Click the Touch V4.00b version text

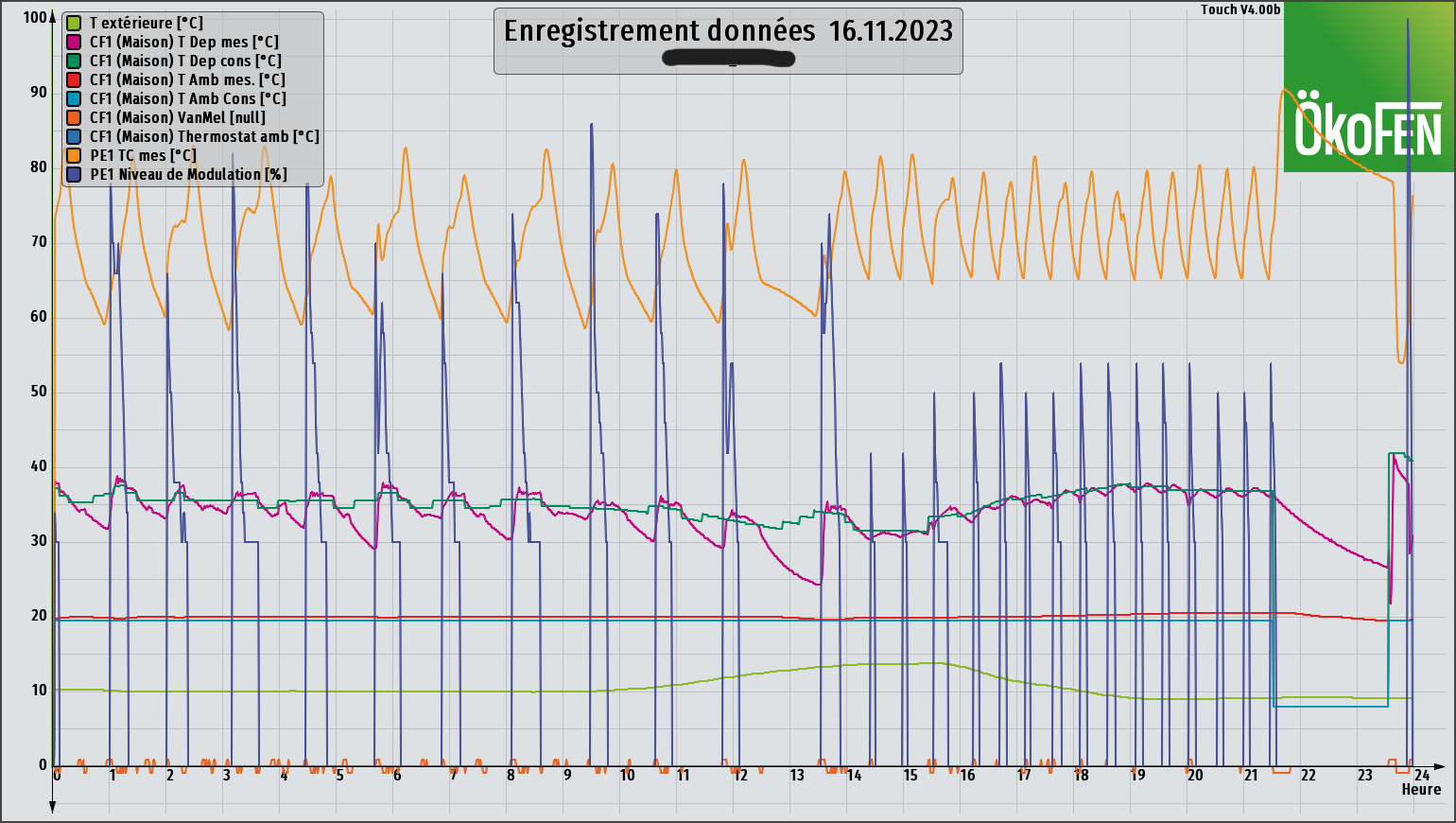click(x=1240, y=9)
